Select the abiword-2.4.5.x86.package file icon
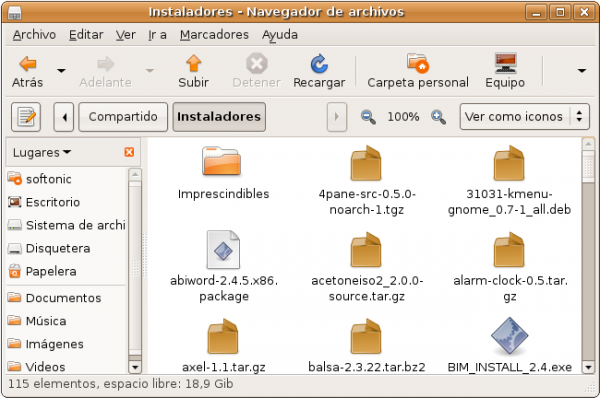The height and width of the screenshot is (398, 600). [223, 250]
